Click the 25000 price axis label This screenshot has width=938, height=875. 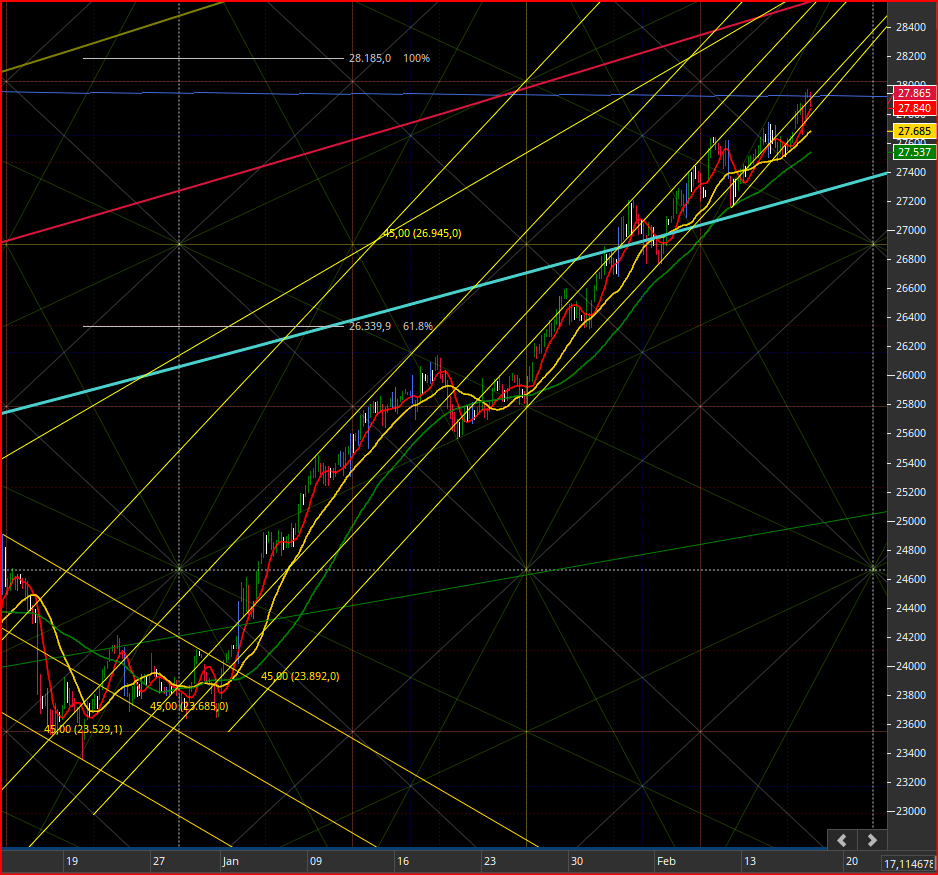(910, 522)
